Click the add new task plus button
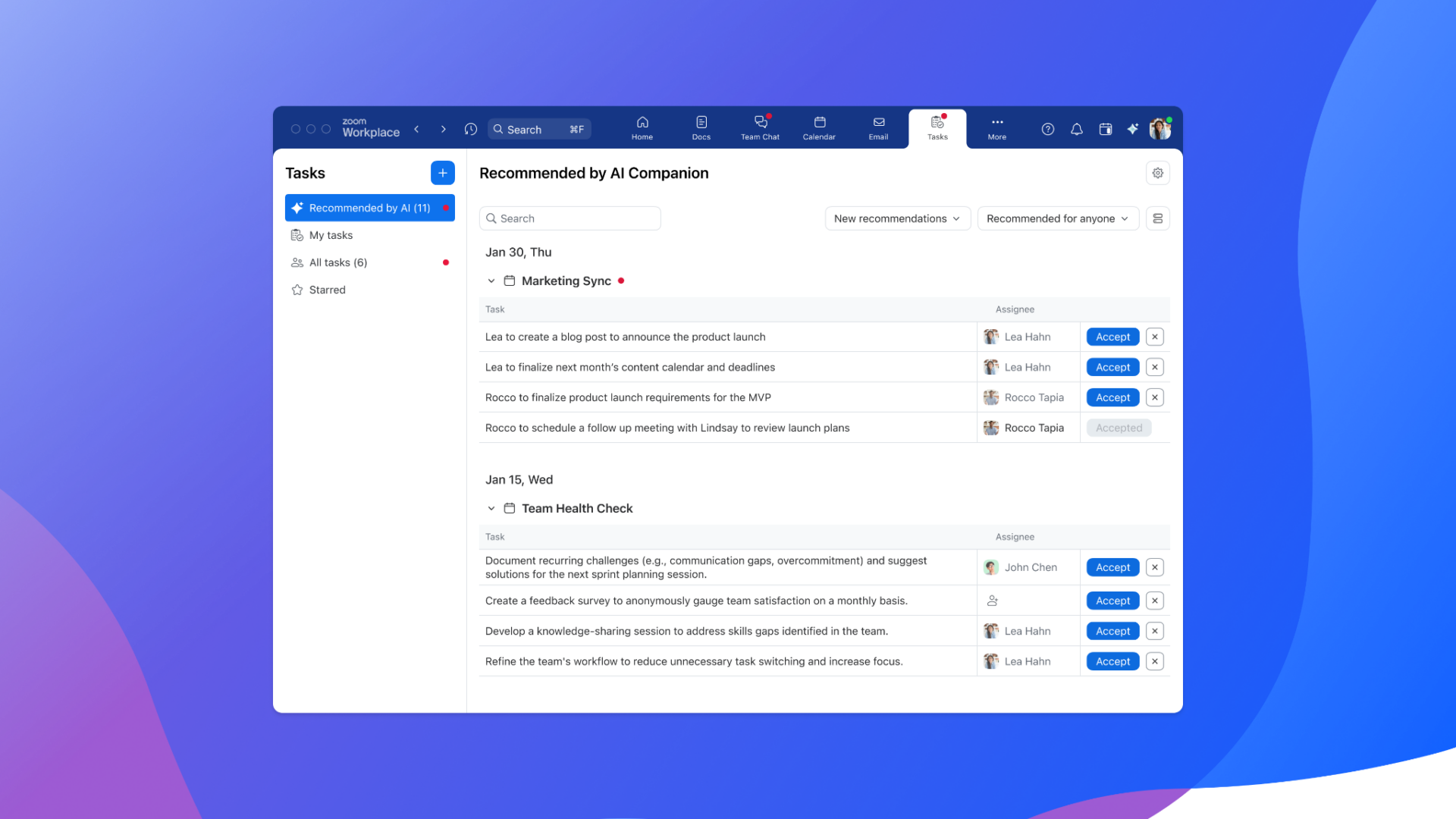Screen dimensions: 1456x819 pyautogui.click(x=442, y=173)
